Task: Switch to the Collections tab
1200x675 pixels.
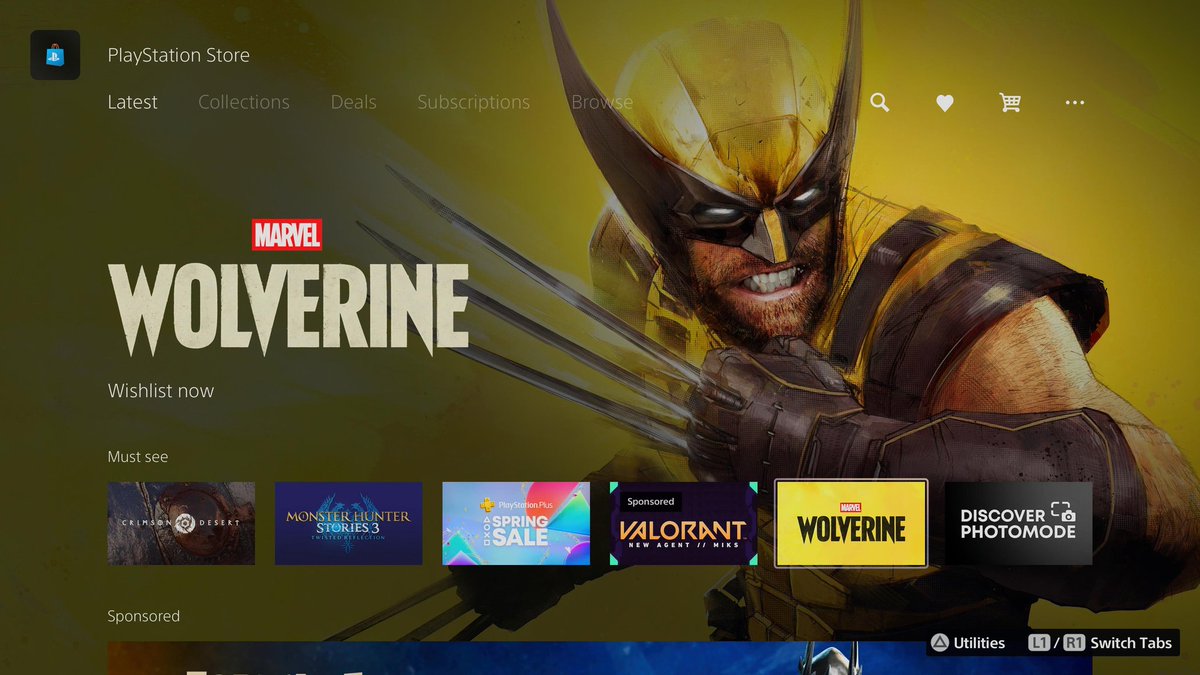Action: tap(244, 102)
